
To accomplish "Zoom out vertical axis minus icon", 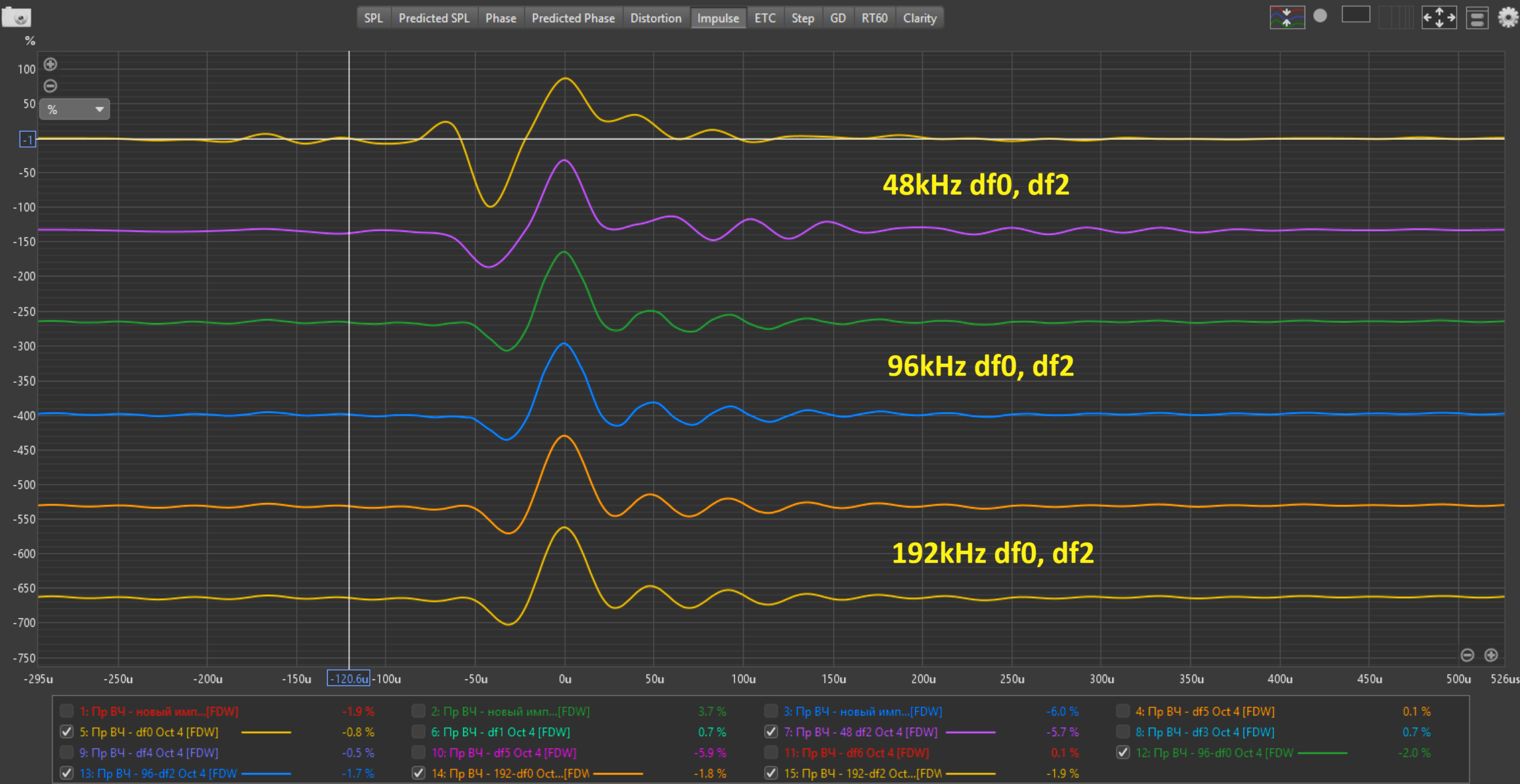I will [51, 86].
